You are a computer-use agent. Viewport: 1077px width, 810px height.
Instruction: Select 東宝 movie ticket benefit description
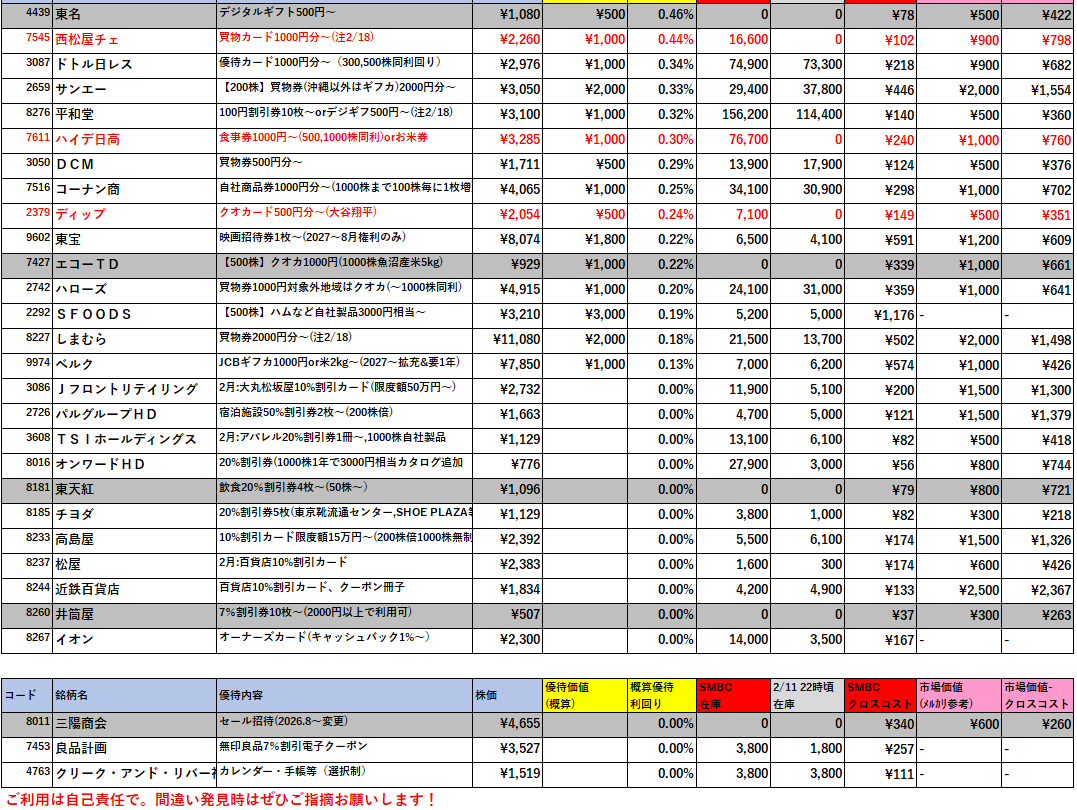(344, 240)
